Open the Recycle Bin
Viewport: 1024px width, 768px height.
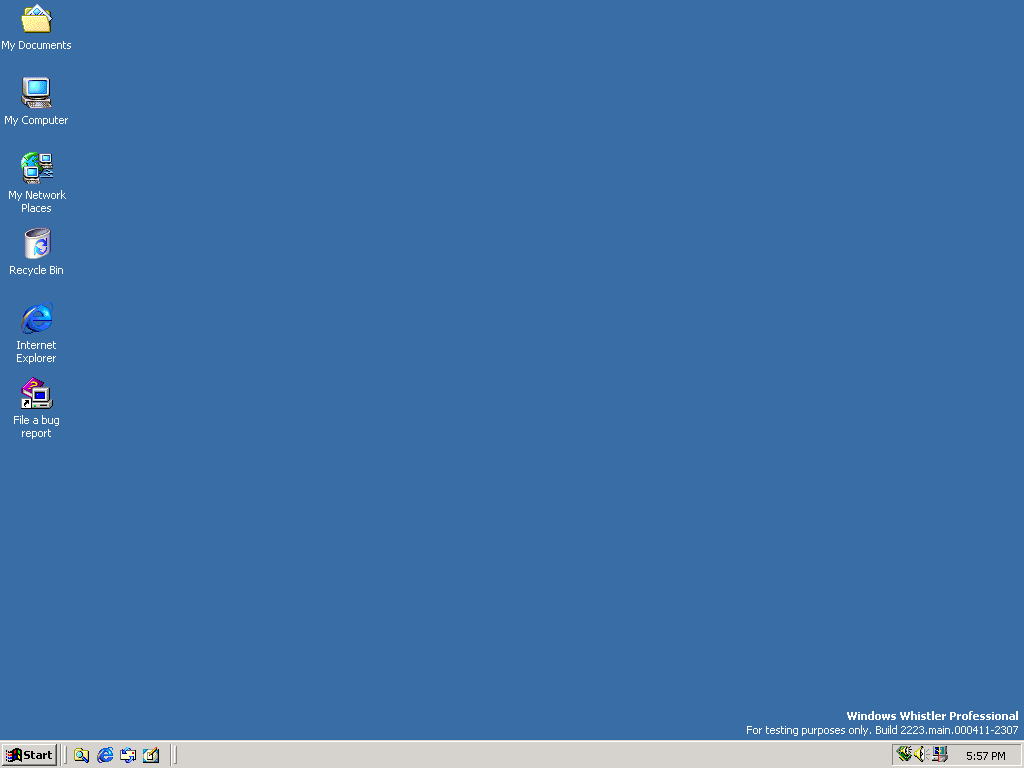[36, 243]
